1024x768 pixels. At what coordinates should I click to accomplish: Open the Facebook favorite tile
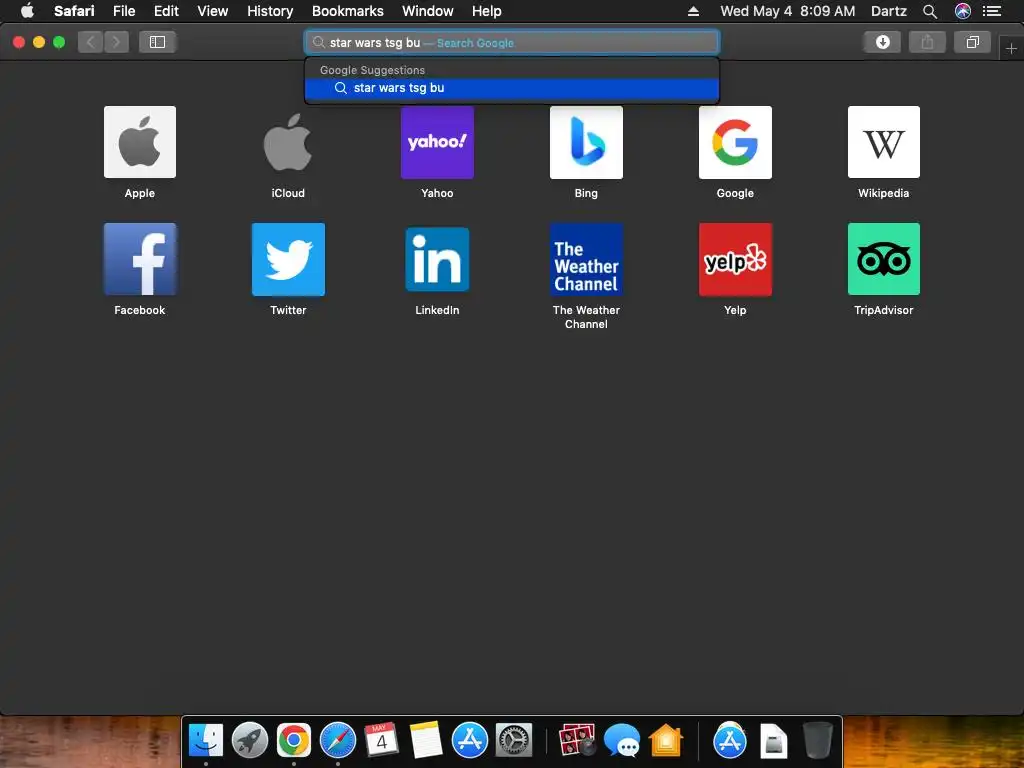pos(140,259)
